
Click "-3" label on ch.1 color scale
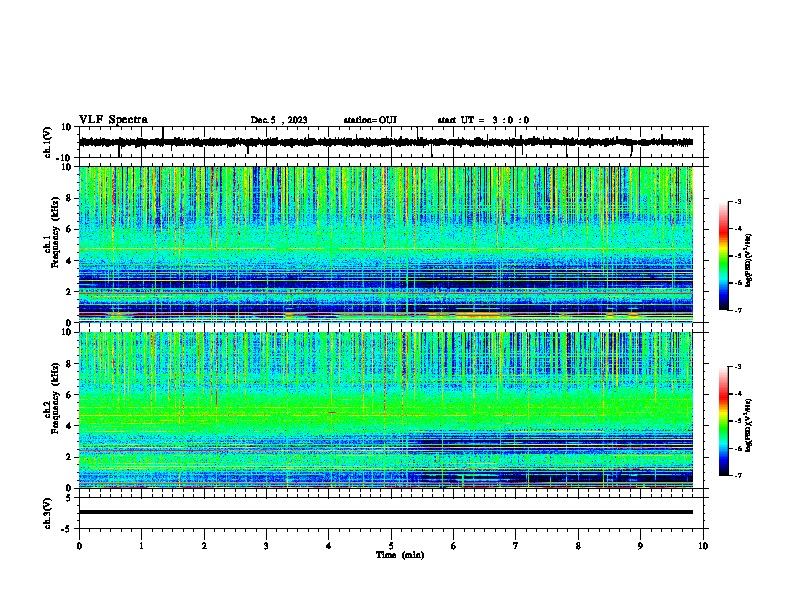click(738, 201)
